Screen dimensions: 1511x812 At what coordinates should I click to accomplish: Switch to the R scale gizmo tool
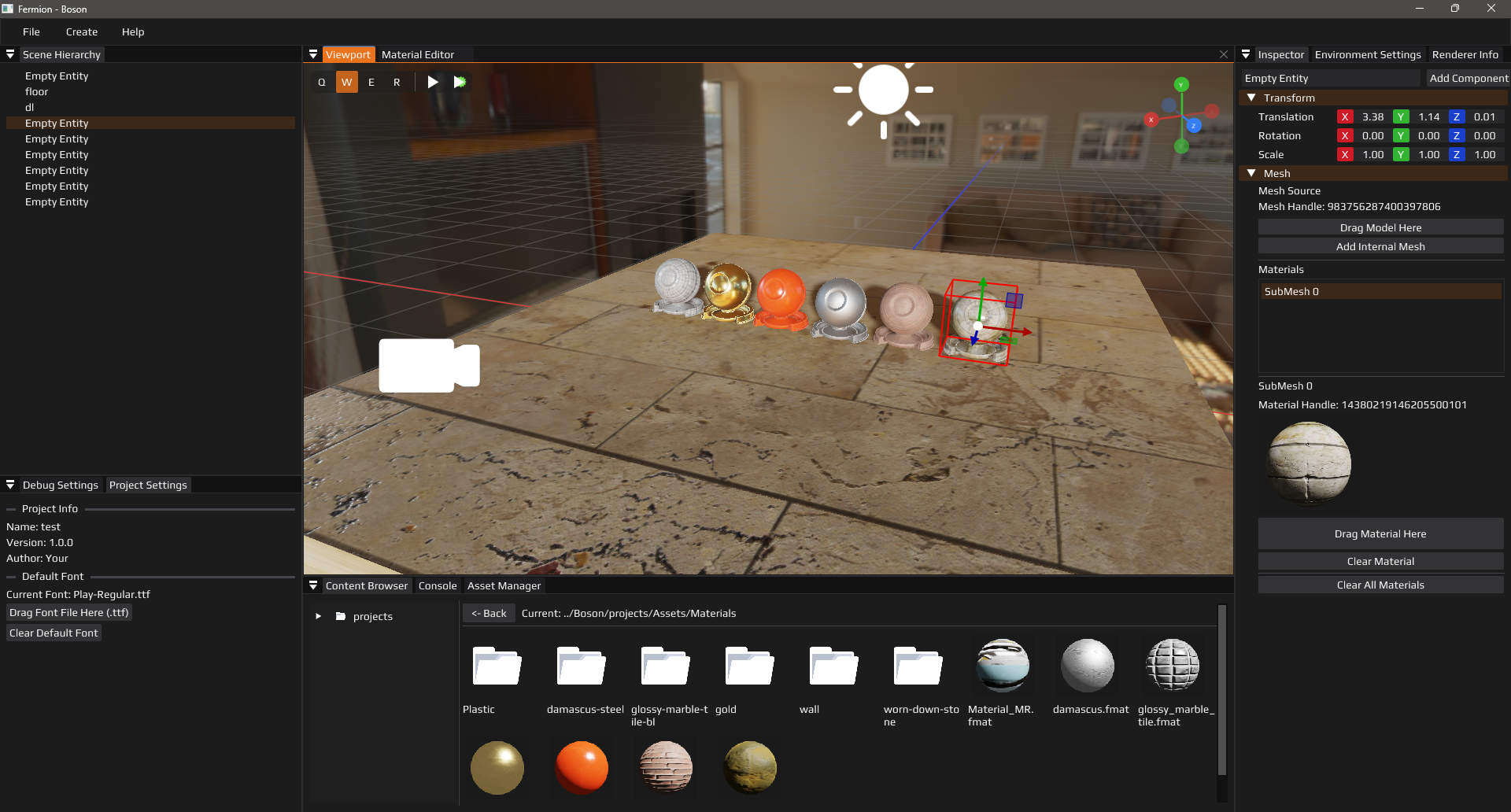[397, 82]
